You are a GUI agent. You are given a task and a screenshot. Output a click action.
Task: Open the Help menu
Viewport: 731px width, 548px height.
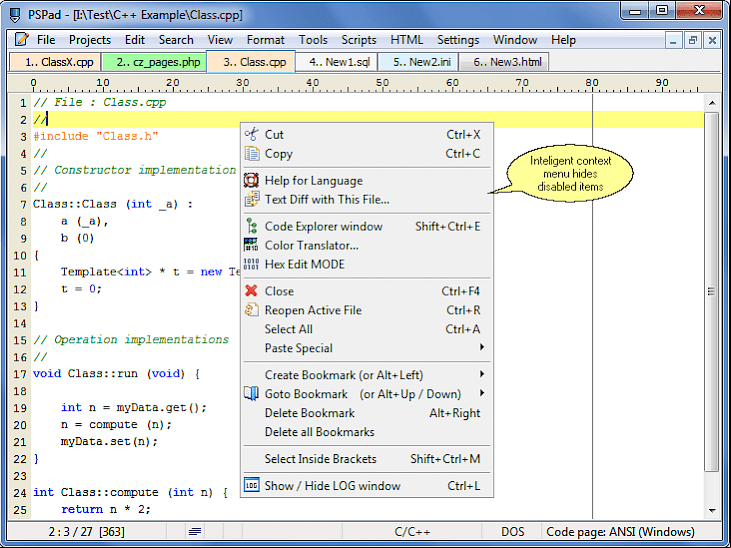(x=564, y=40)
